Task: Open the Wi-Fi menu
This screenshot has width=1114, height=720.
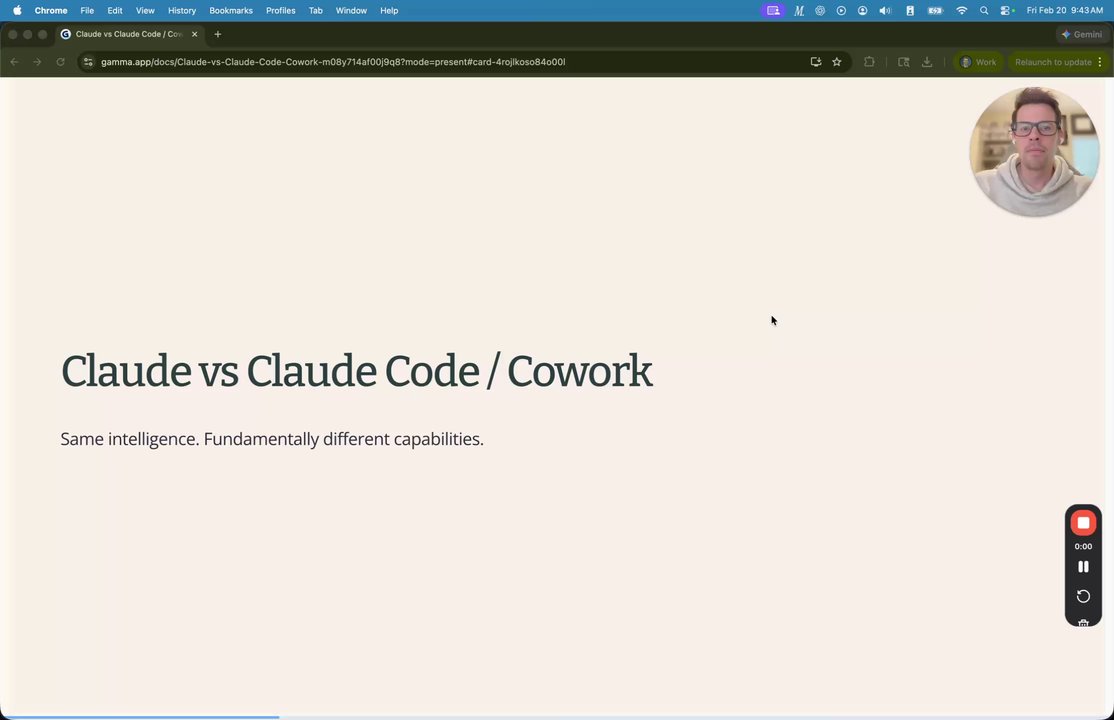Action: [961, 11]
